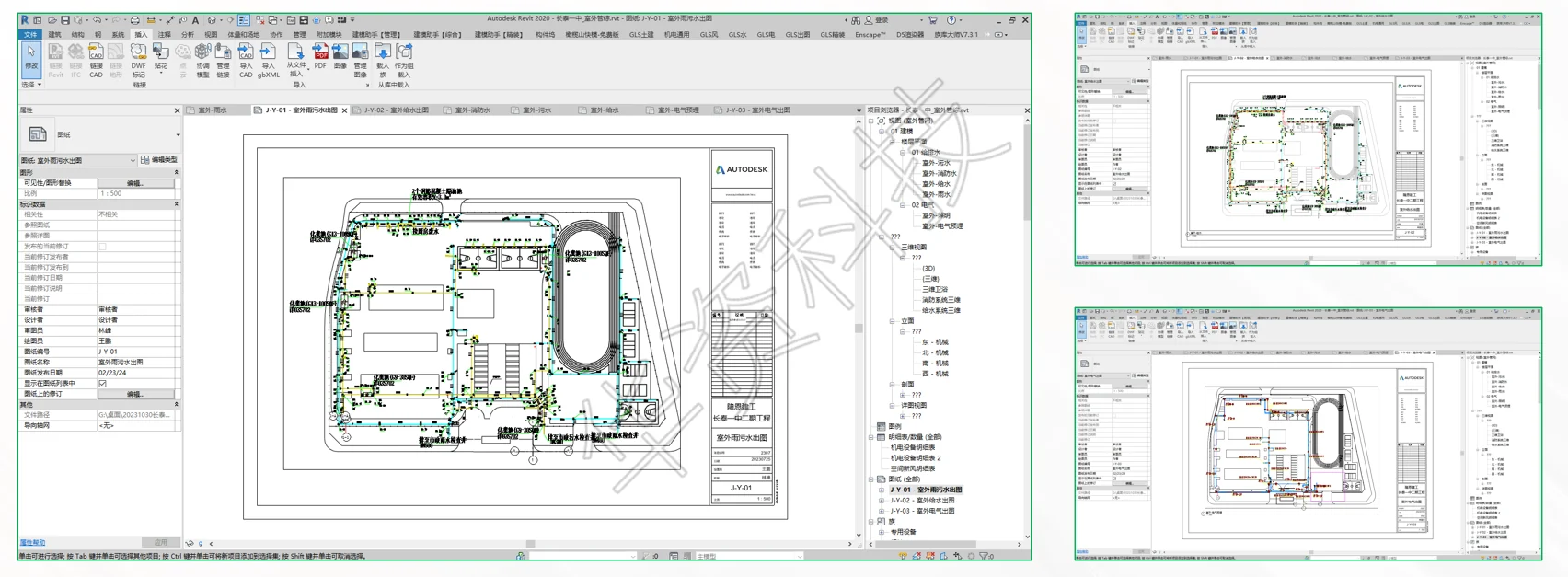Collapse the 三维视图 tree node
Image resolution: width=1568 pixels, height=577 pixels.
click(x=892, y=248)
